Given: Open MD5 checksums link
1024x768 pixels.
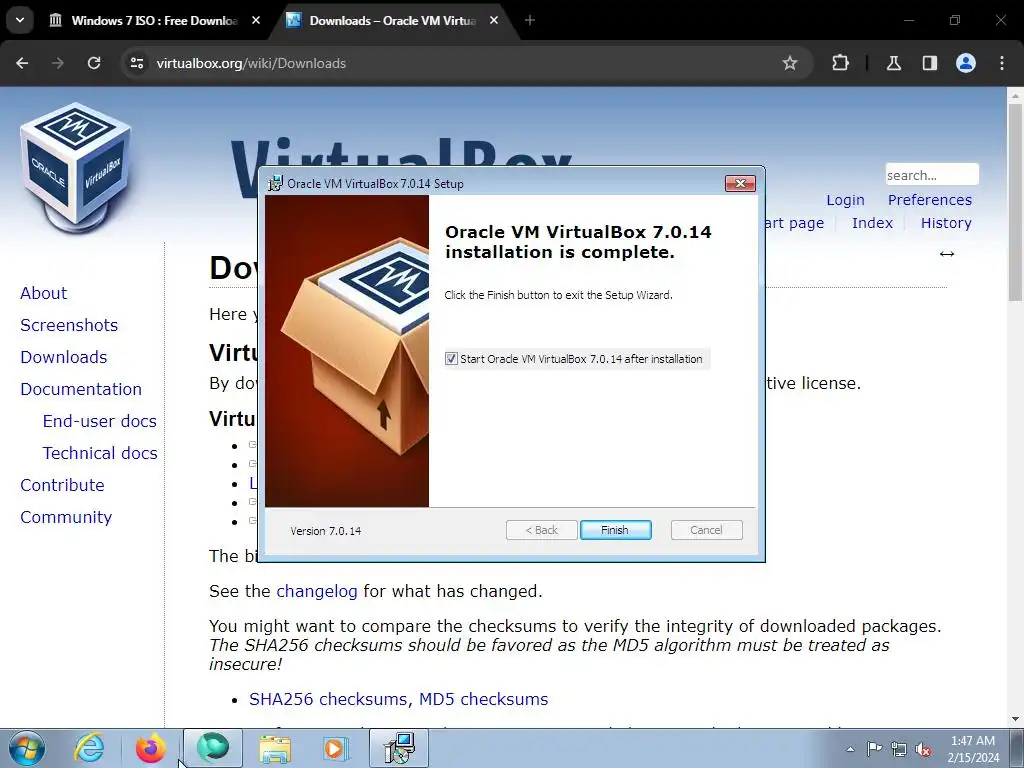Looking at the screenshot, I should (x=483, y=699).
